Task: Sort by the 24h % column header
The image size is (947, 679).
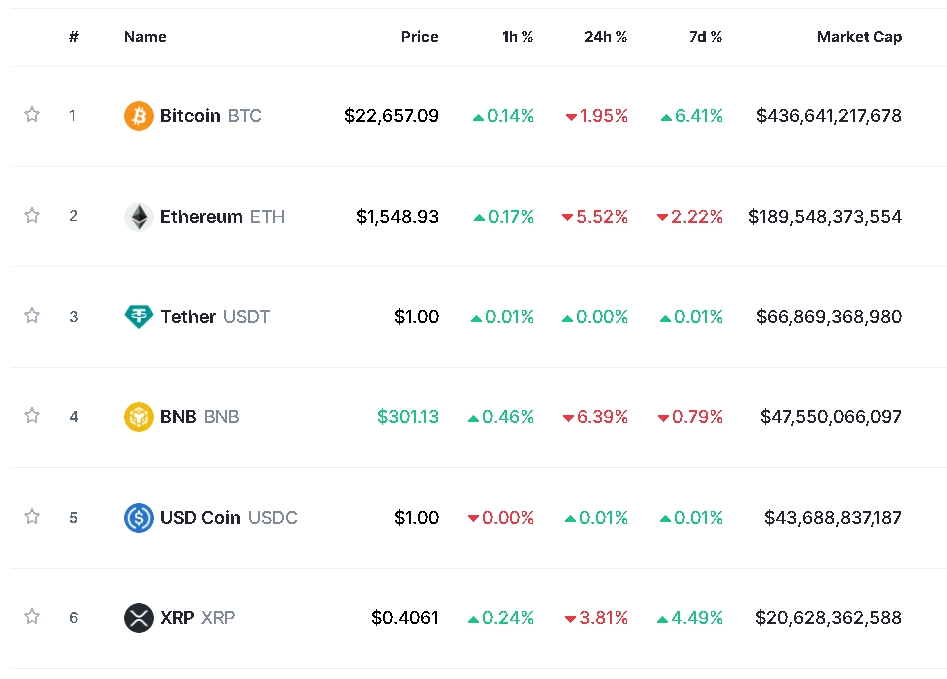Action: pos(605,37)
